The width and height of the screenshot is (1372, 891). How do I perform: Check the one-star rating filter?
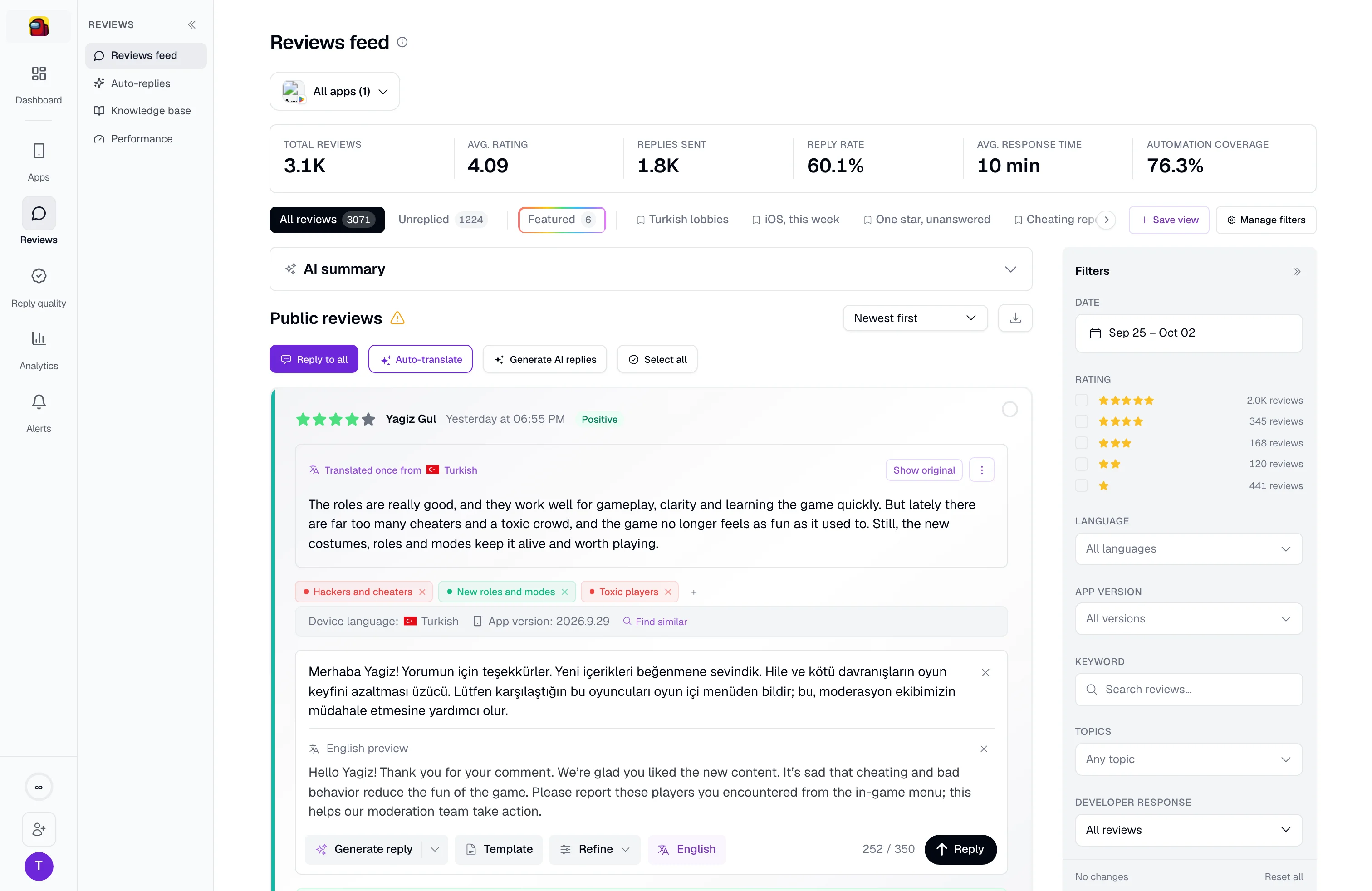point(1082,486)
